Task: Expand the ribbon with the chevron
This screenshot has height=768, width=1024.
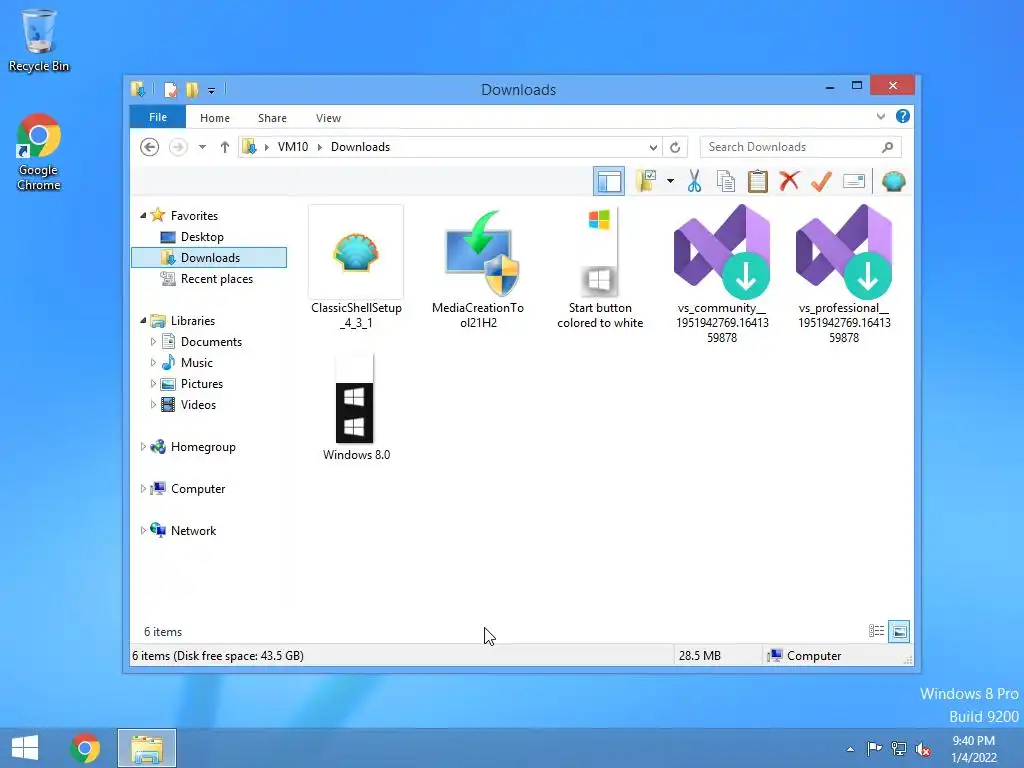Action: (x=880, y=117)
